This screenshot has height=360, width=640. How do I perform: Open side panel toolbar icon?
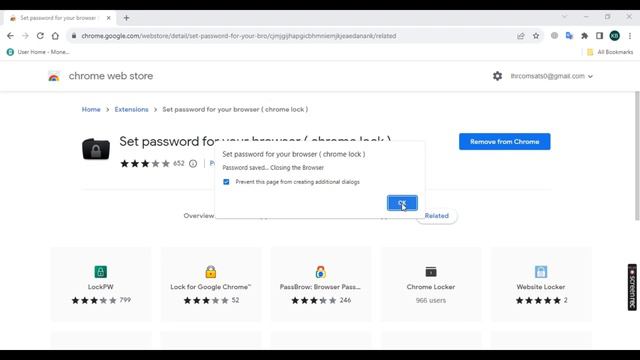click(599, 36)
